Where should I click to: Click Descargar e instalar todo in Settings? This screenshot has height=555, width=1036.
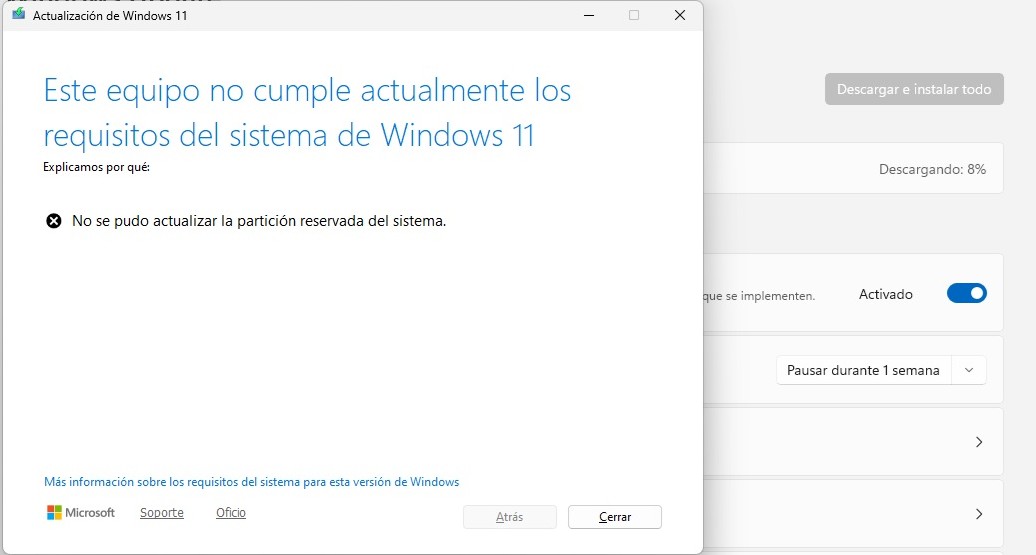click(914, 89)
